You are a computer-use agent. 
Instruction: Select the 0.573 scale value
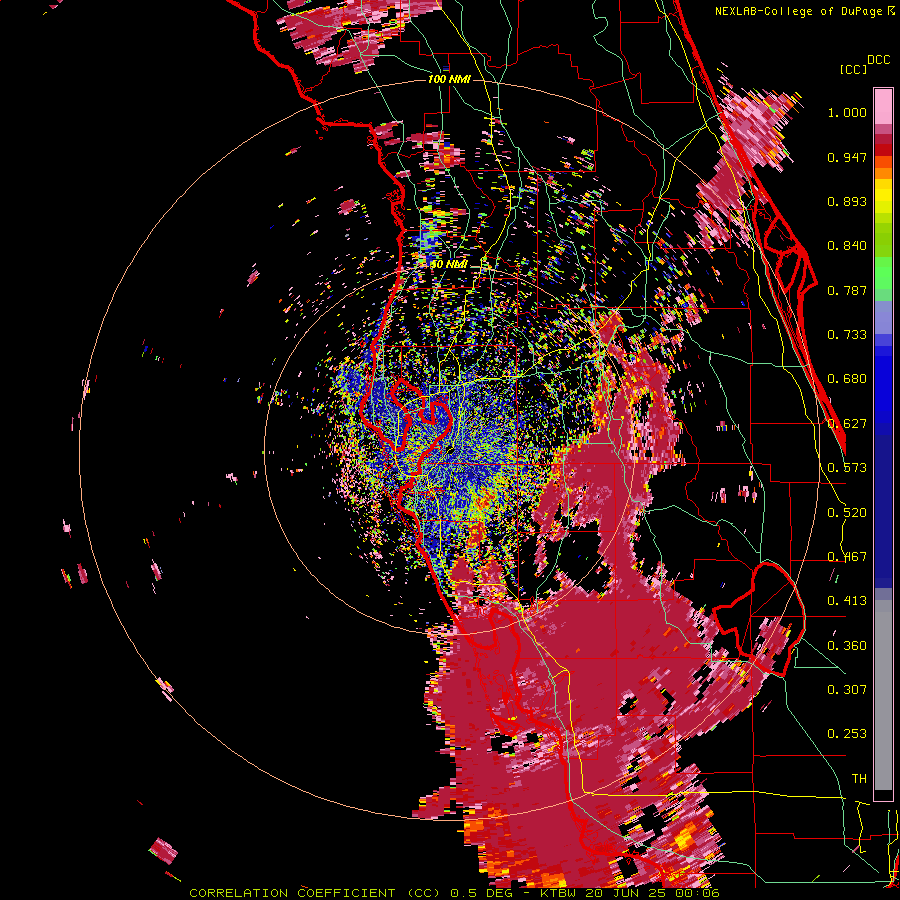coord(847,468)
